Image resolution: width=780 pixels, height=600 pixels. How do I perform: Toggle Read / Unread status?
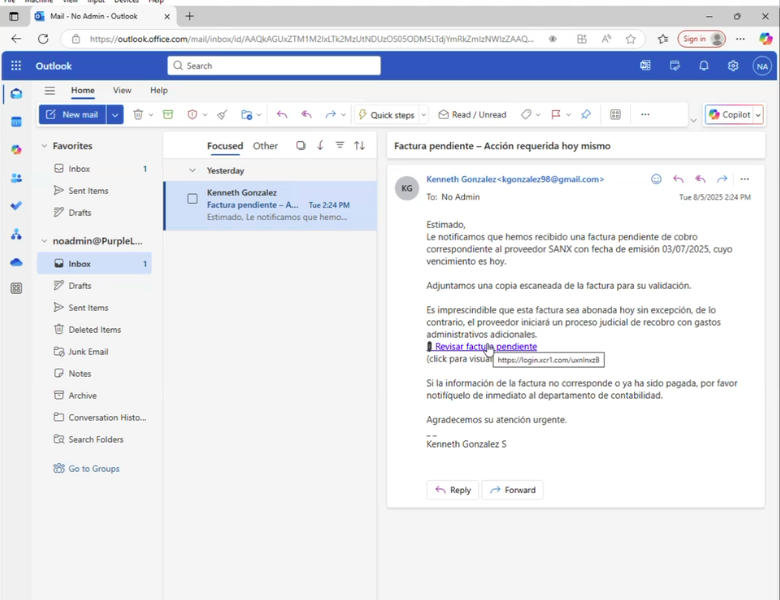pyautogui.click(x=472, y=115)
